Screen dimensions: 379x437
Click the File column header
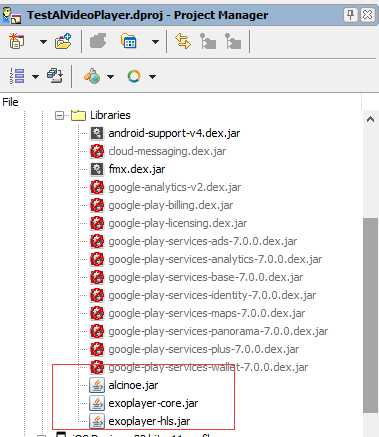[x=10, y=102]
